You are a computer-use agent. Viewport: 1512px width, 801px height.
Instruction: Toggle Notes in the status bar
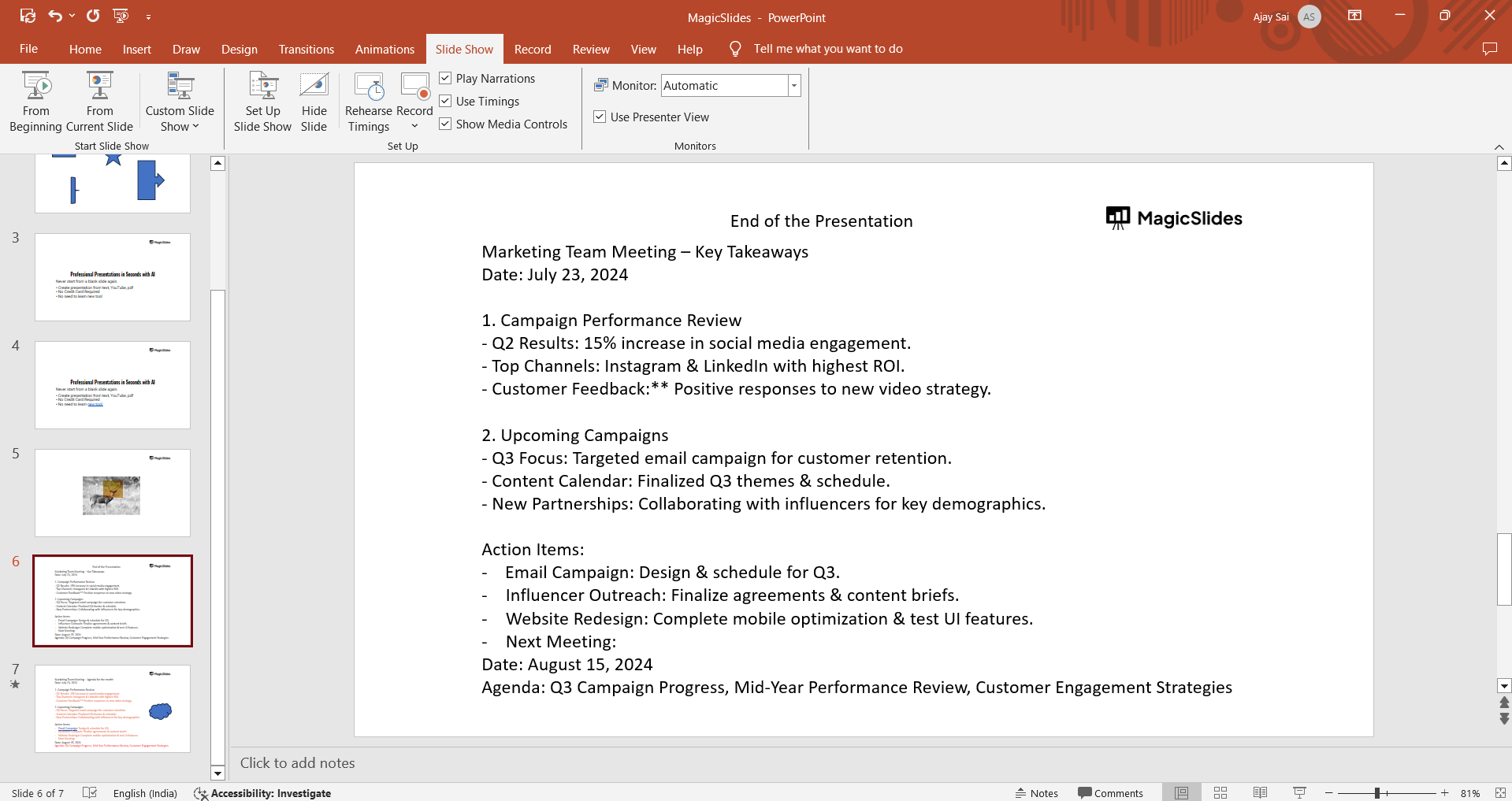click(1037, 793)
